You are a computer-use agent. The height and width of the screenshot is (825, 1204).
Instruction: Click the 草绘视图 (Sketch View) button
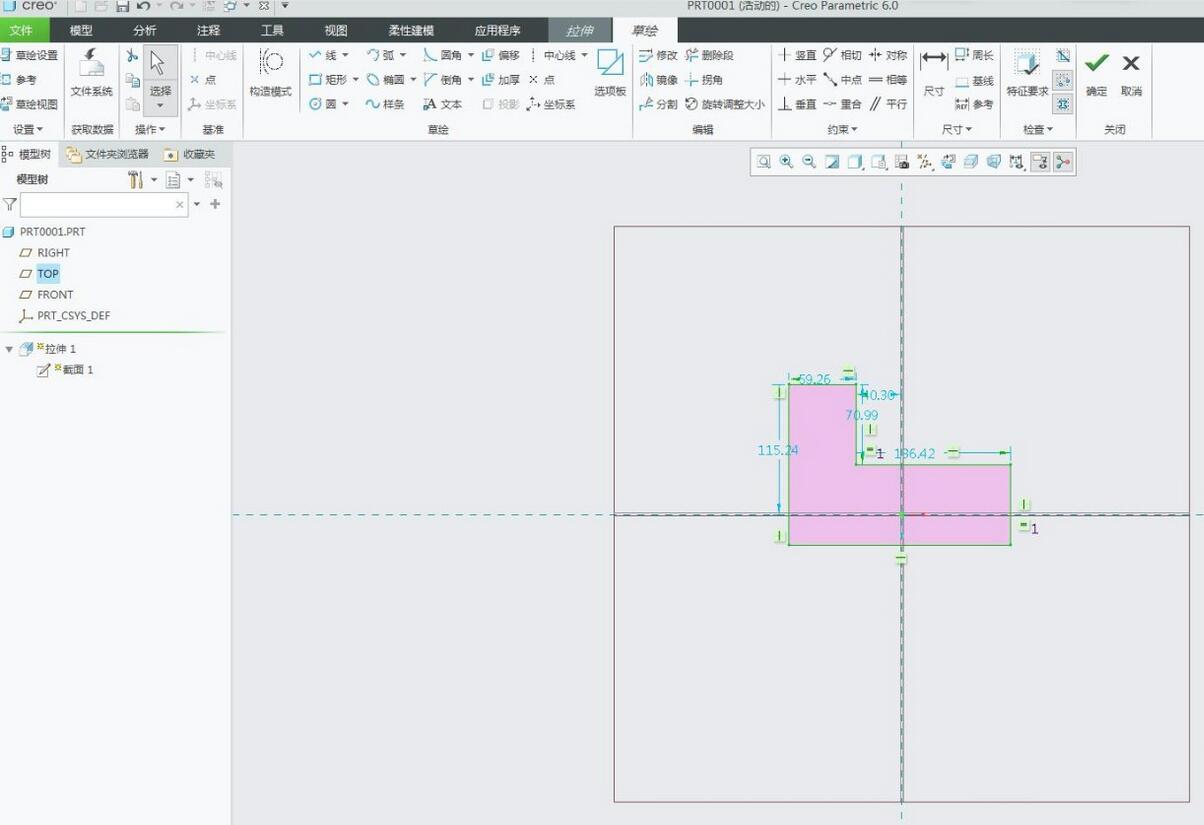coord(30,104)
